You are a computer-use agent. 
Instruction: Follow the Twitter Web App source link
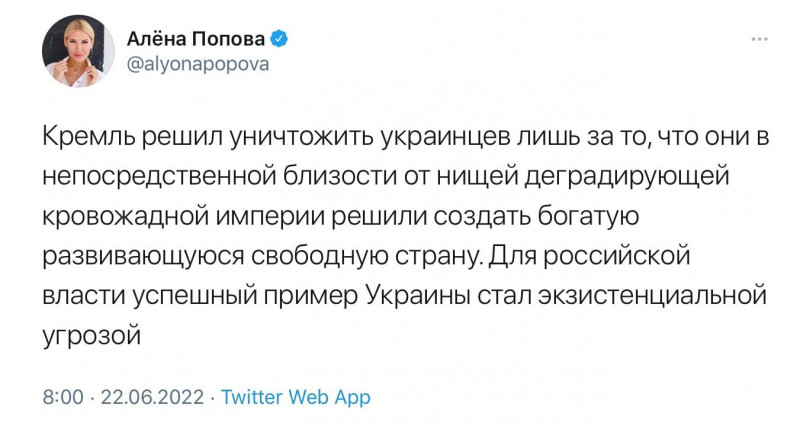pyautogui.click(x=296, y=397)
